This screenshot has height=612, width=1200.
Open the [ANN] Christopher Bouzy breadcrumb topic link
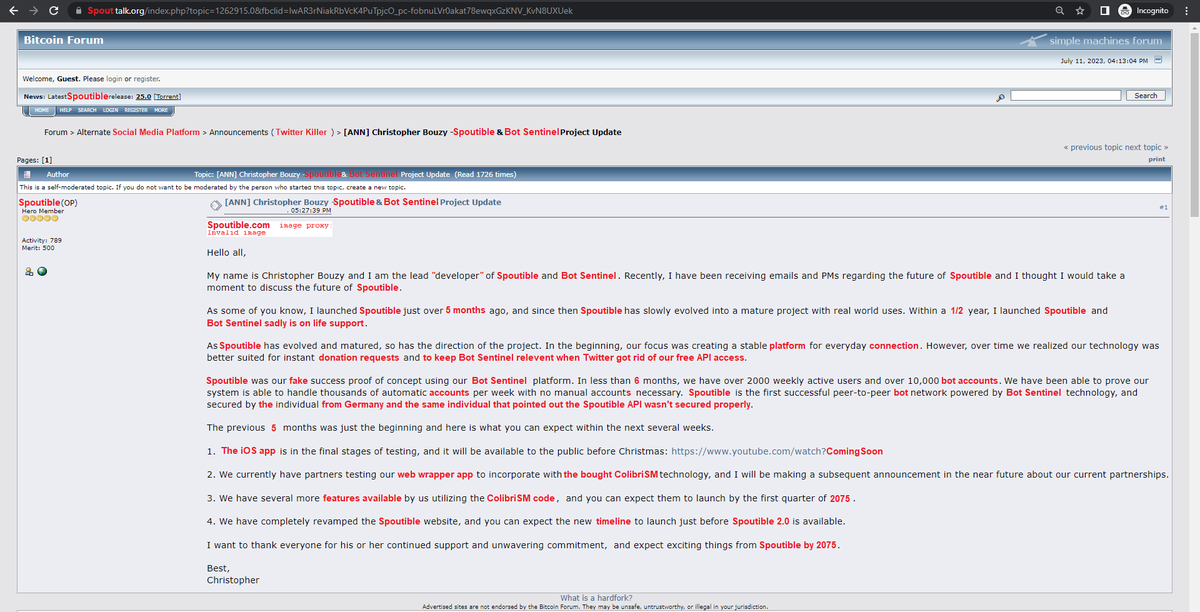click(x=482, y=132)
